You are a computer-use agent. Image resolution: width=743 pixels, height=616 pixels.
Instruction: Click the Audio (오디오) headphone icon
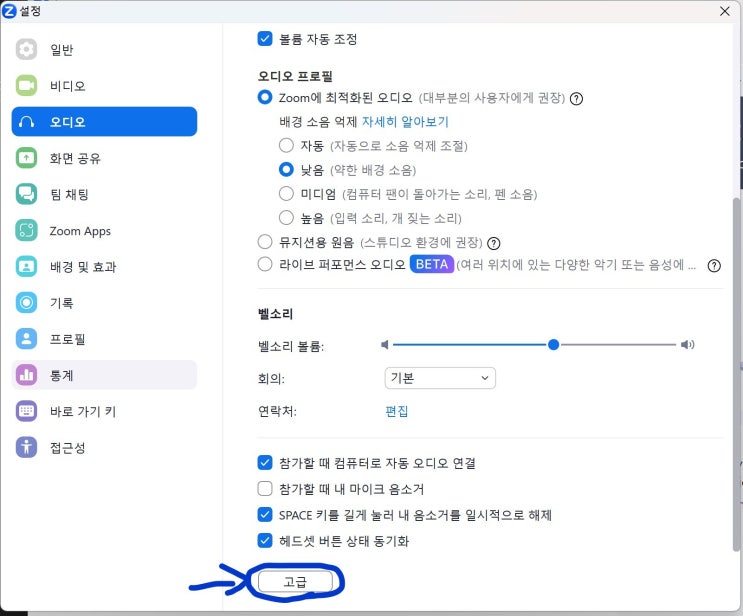[x=26, y=122]
